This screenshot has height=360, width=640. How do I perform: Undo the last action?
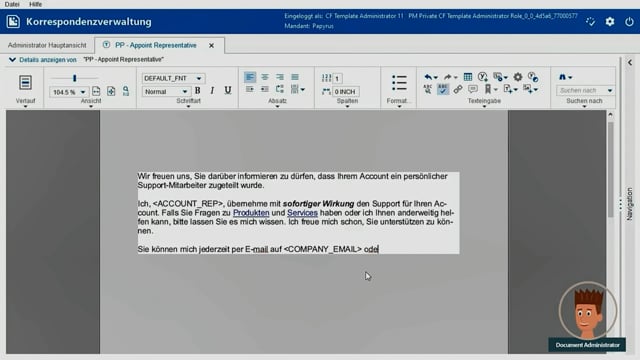[x=428, y=77]
